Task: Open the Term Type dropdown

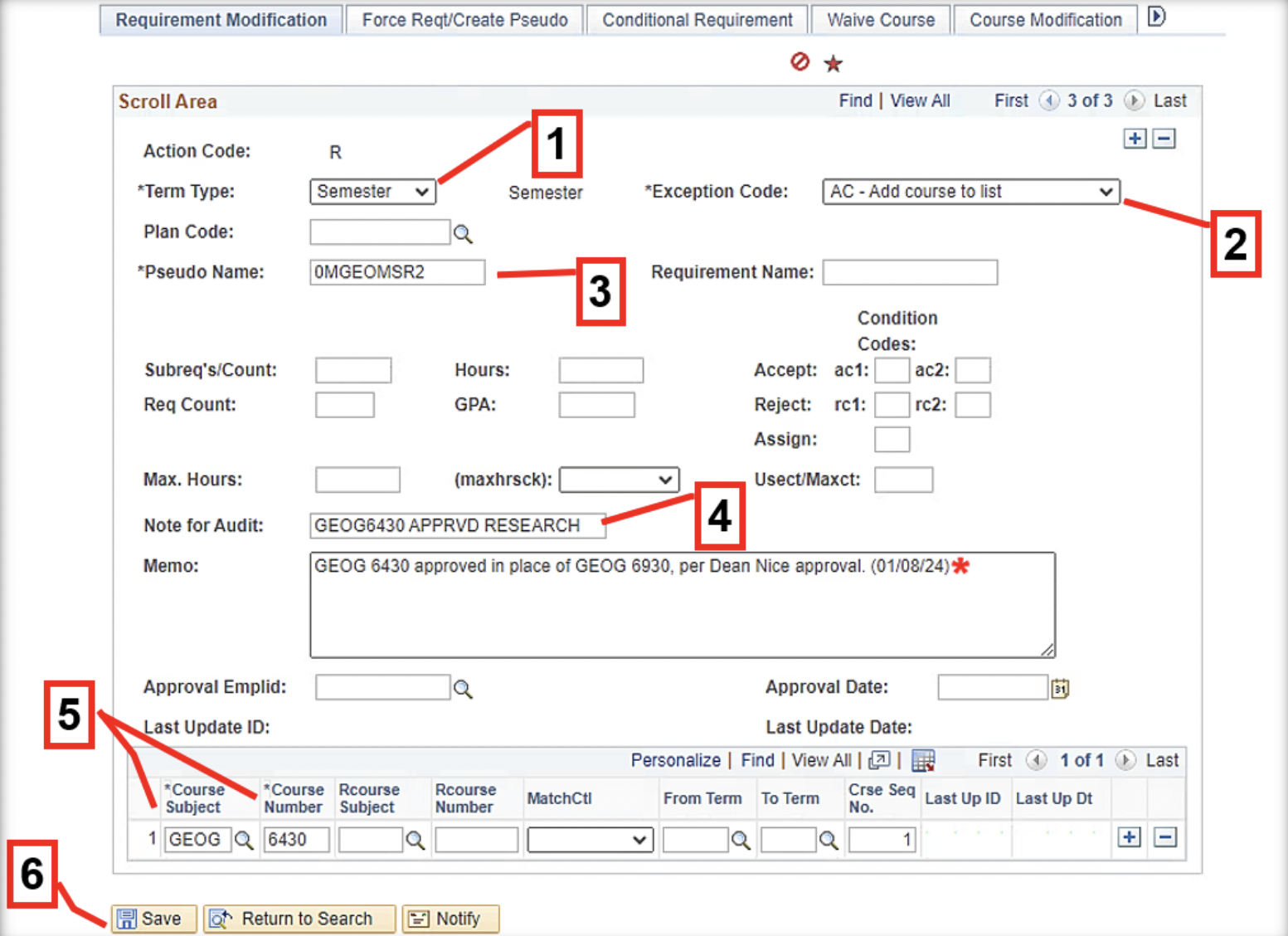Action: point(372,192)
